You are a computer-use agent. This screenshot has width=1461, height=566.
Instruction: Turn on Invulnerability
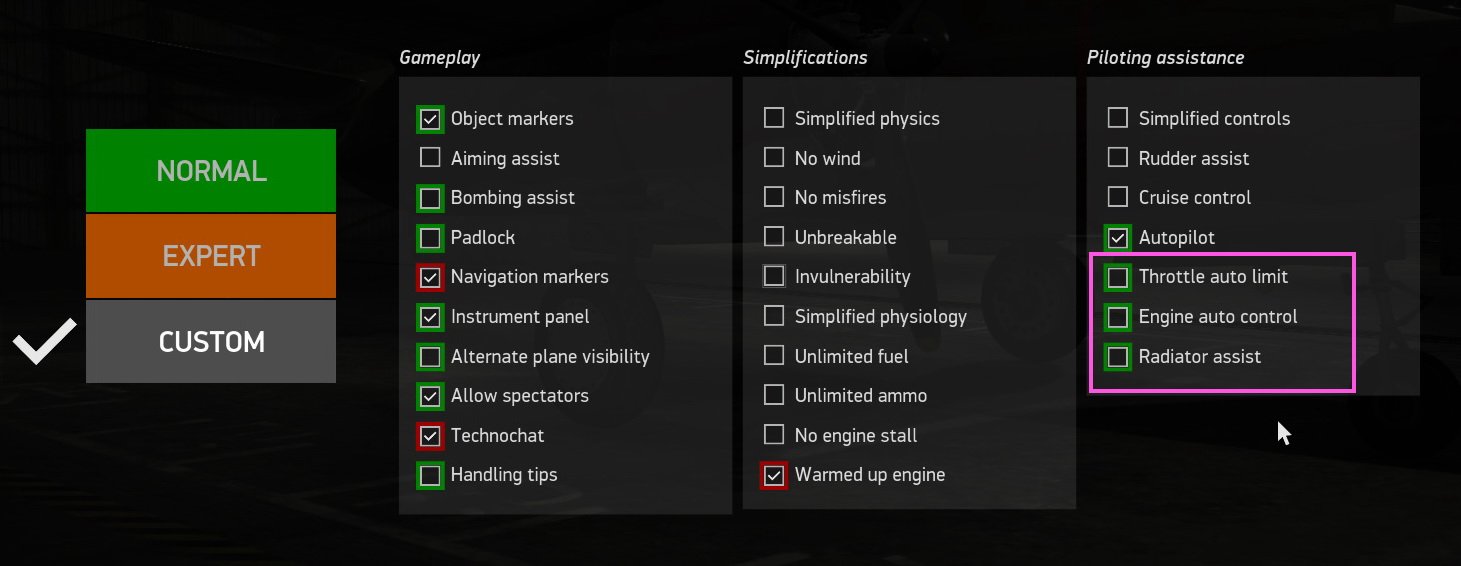point(774,277)
